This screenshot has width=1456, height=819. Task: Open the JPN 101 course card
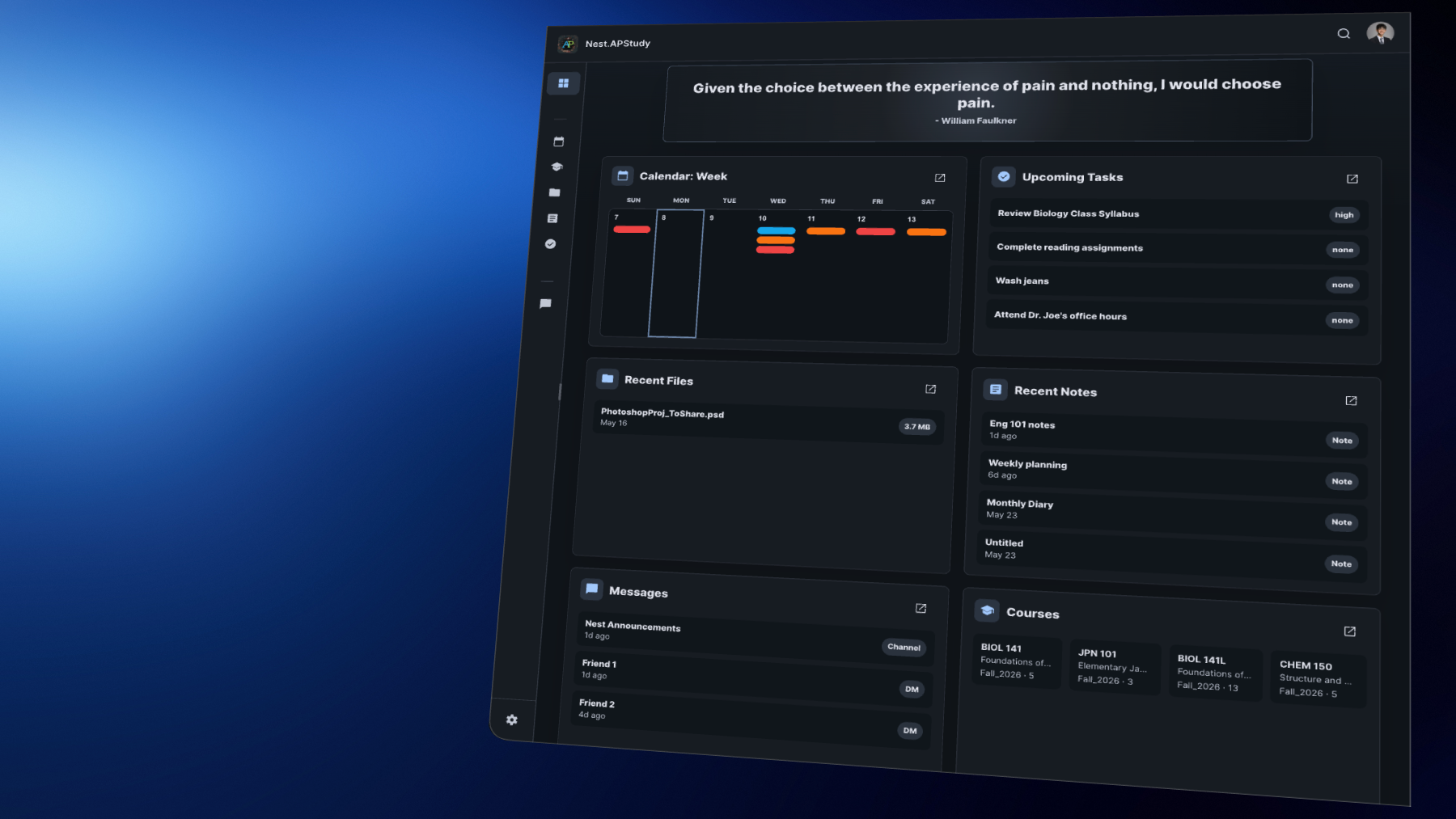pos(1115,667)
